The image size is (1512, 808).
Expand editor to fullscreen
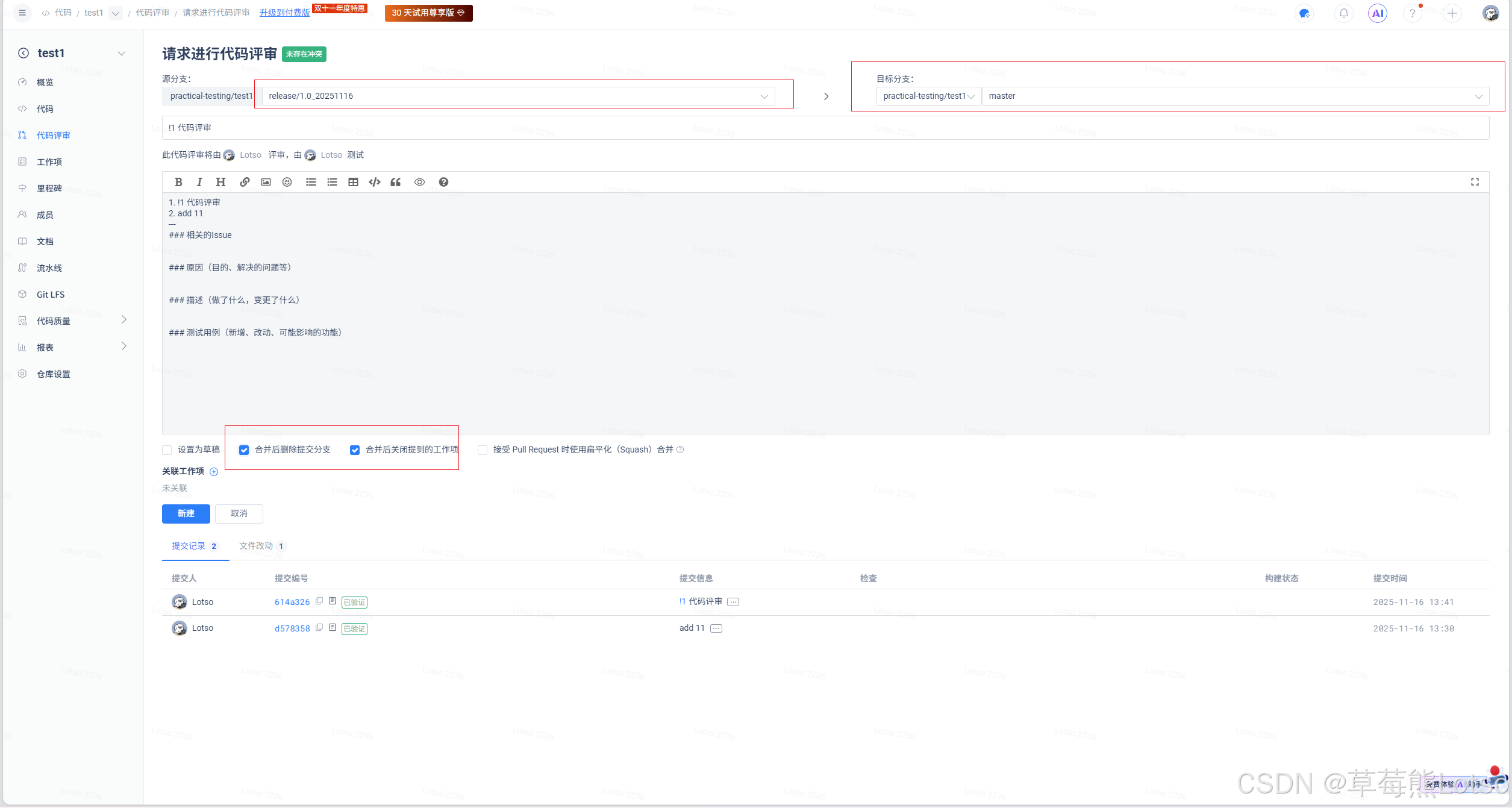click(x=1475, y=182)
